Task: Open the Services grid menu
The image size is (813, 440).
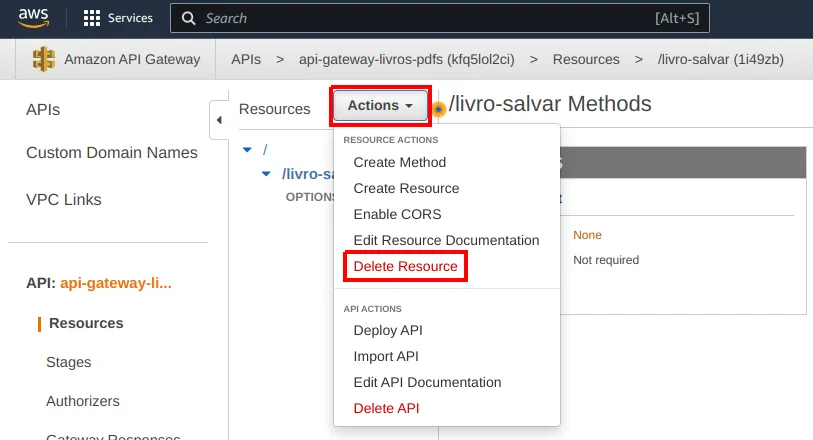Action: pyautogui.click(x=118, y=18)
